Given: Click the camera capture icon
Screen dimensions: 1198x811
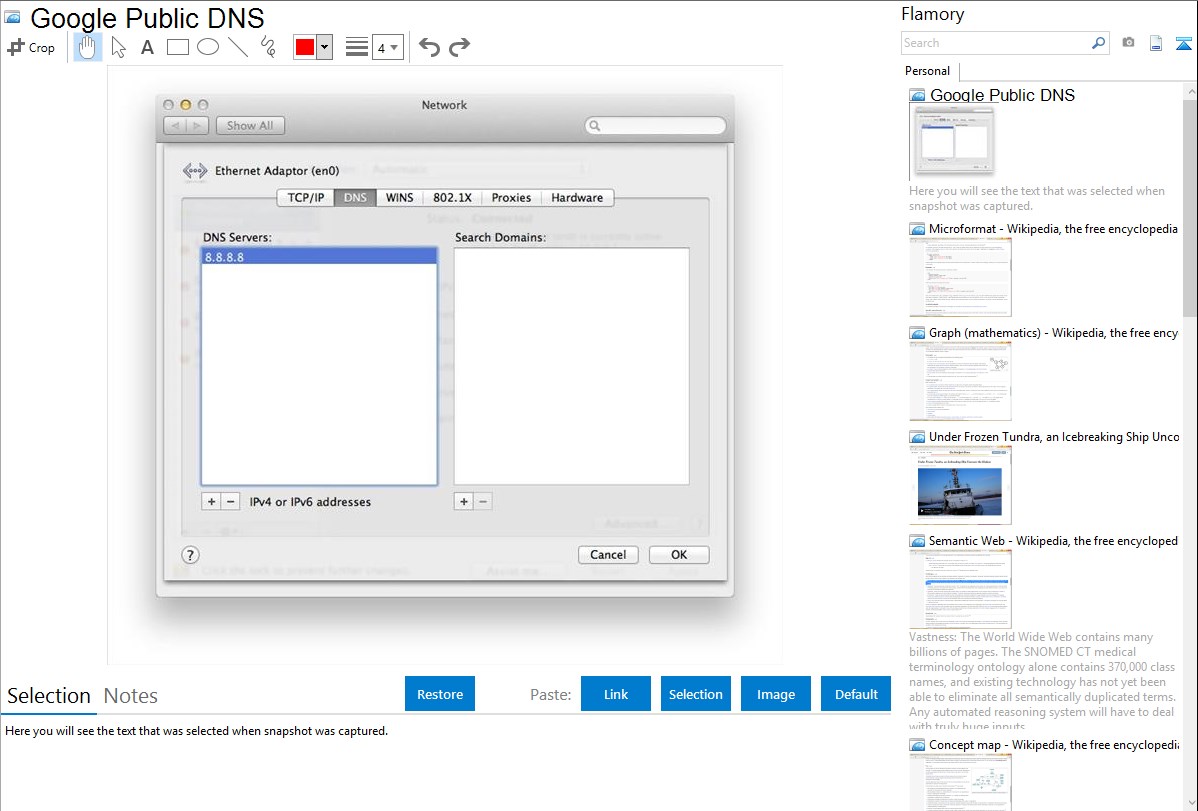Looking at the screenshot, I should 1128,43.
